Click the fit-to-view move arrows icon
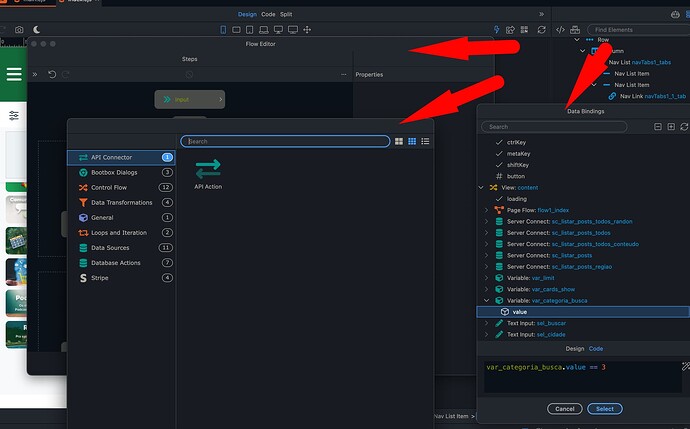 (x=307, y=29)
